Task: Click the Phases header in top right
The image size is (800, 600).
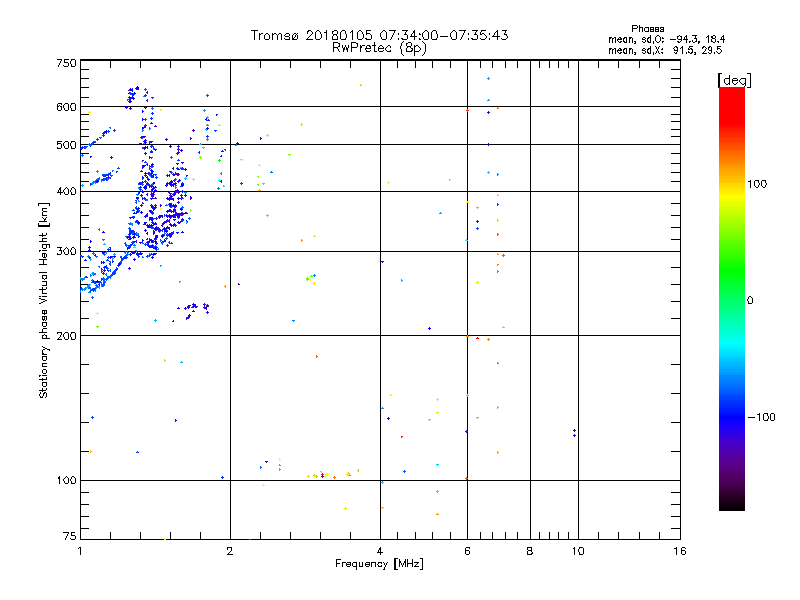Action: [647, 29]
